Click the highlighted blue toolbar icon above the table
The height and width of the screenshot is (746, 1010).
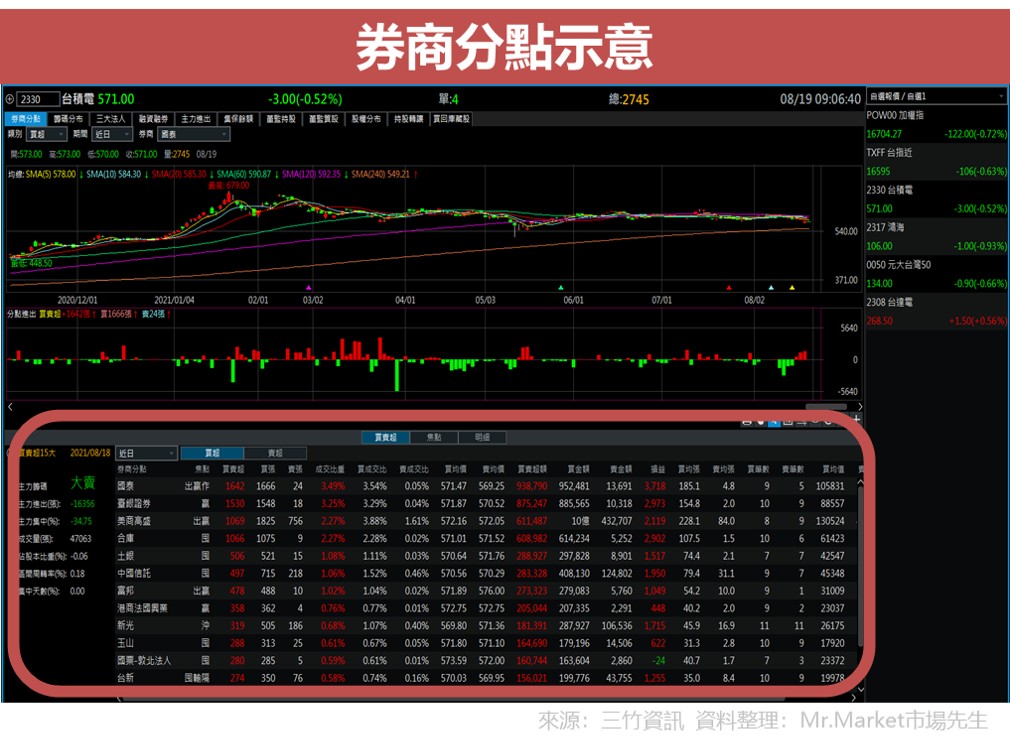(774, 422)
